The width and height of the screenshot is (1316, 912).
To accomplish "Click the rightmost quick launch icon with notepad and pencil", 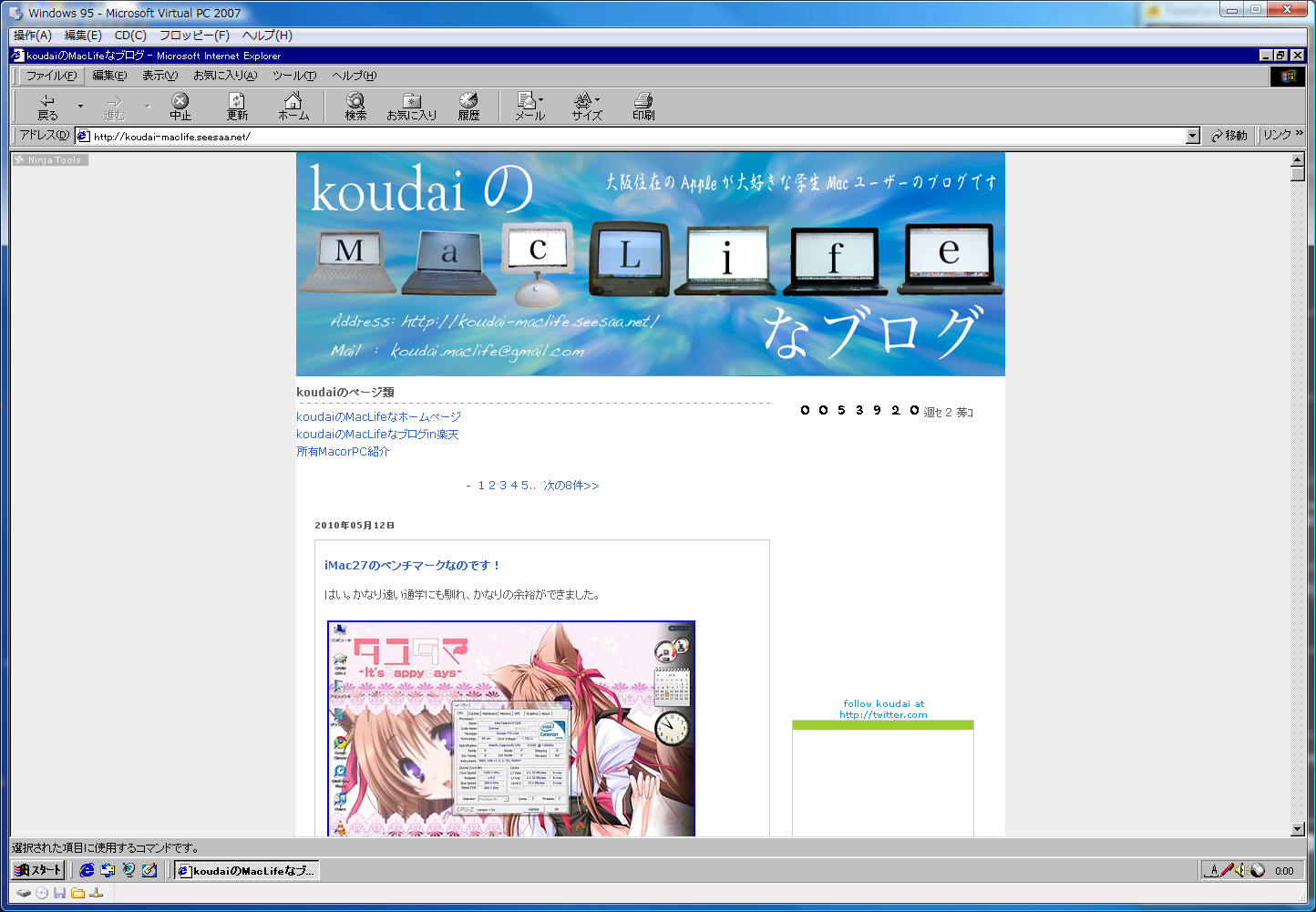I will click(x=149, y=870).
